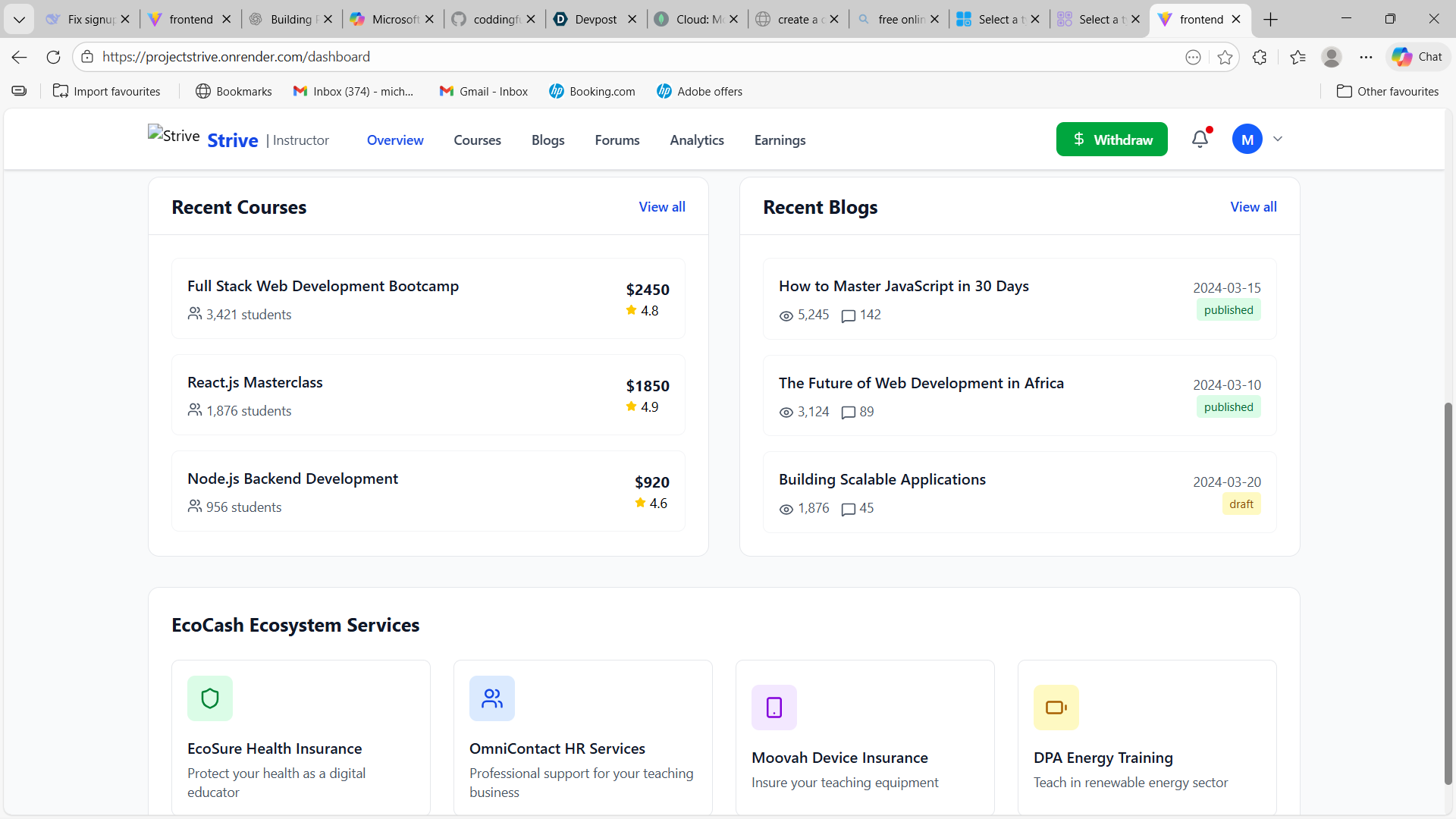Open the Earnings nav item
The height and width of the screenshot is (819, 1456).
click(x=780, y=140)
